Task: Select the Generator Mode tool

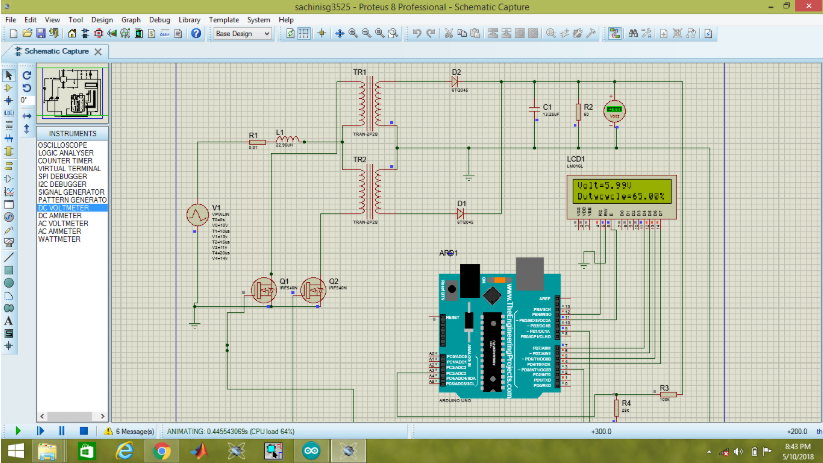Action: (x=8, y=217)
